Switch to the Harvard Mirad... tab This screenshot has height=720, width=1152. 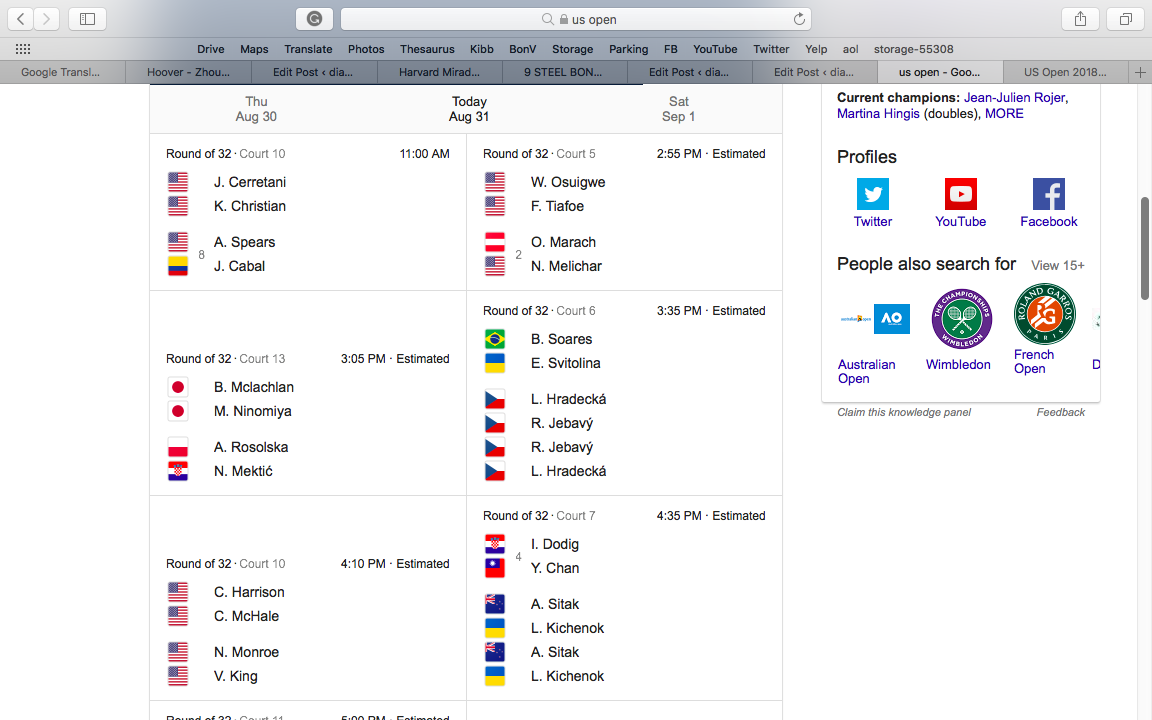(439, 72)
